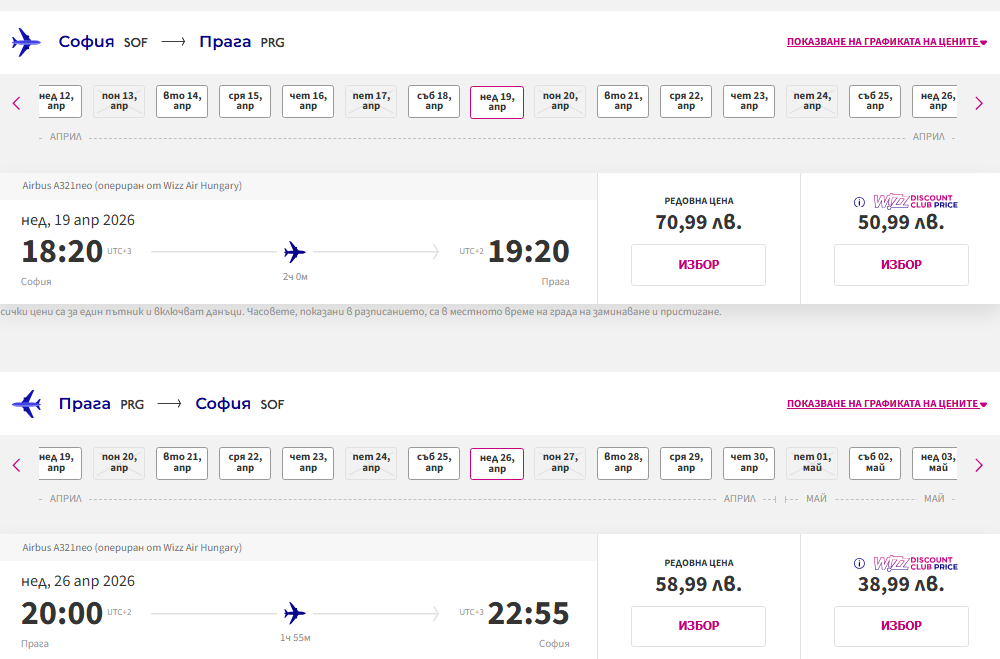Select Wizz Discount Club 38,99 лв. fare
Screen dimensions: 1000x659
(x=901, y=626)
